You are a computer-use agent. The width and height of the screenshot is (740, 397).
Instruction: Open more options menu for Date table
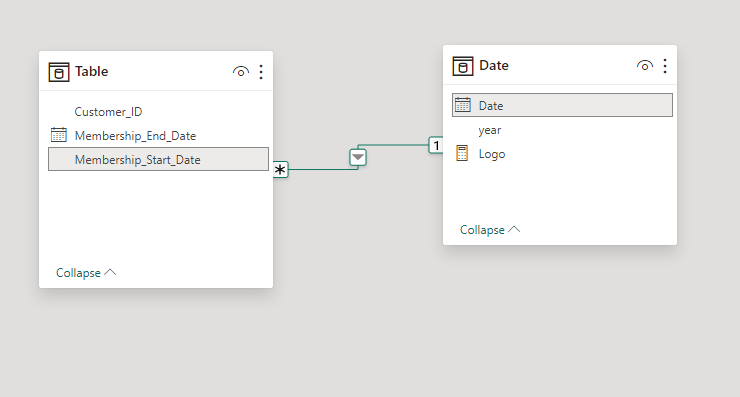point(665,66)
